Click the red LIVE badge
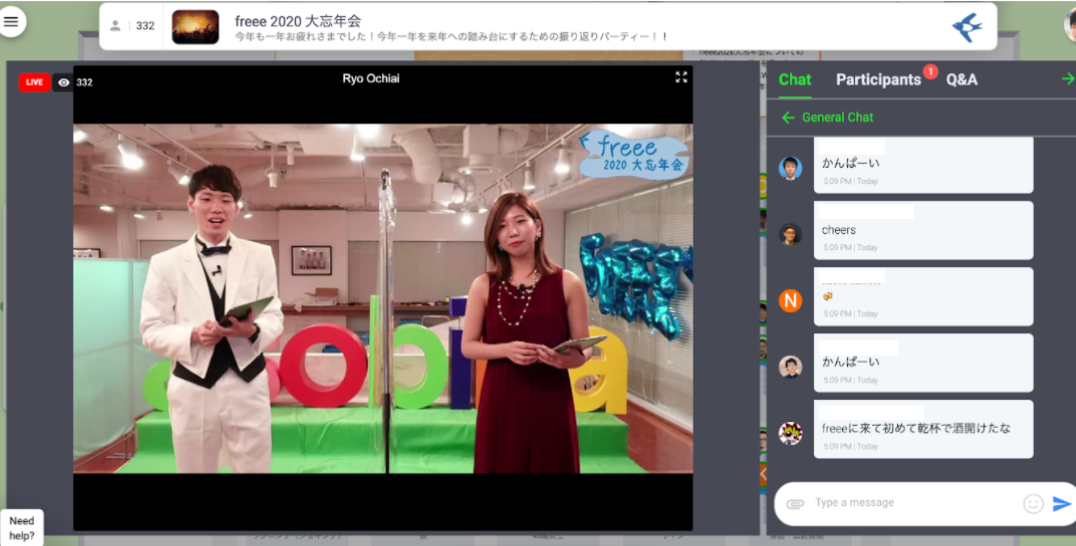This screenshot has width=1076, height=546. pyautogui.click(x=34, y=82)
